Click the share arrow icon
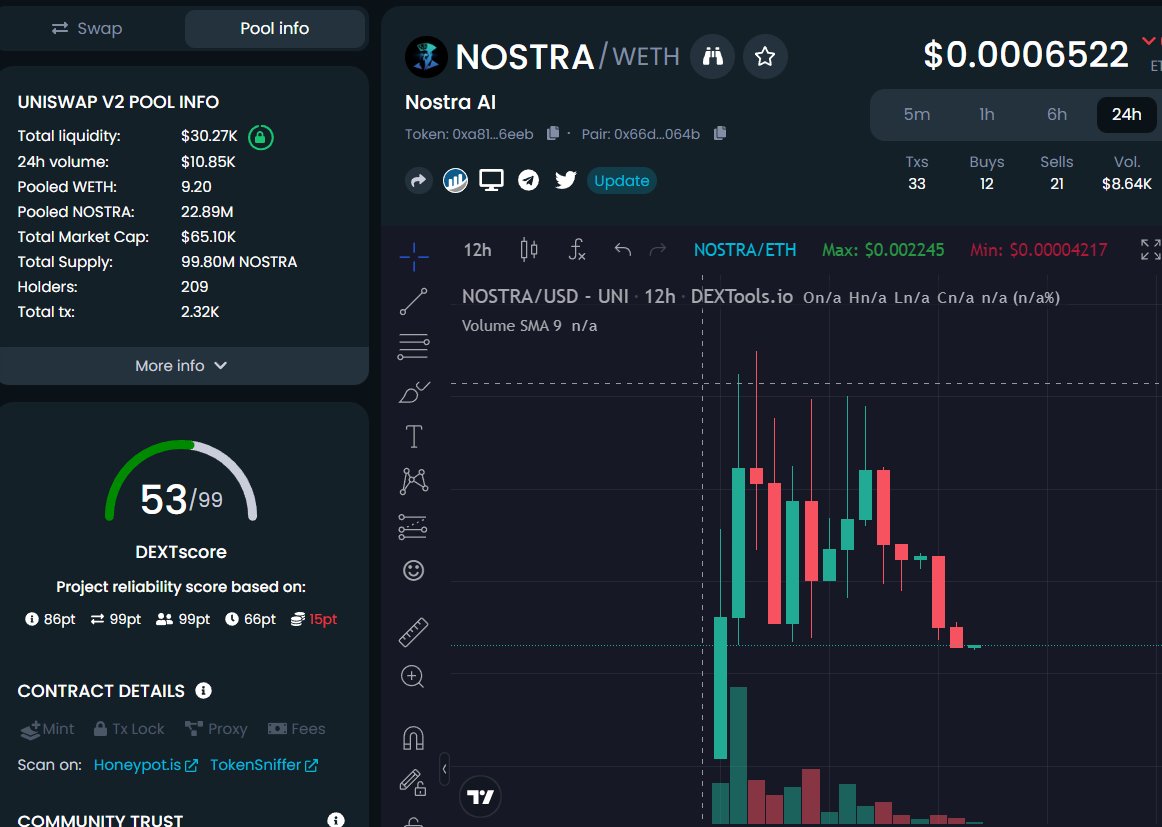This screenshot has width=1162, height=827. [x=419, y=180]
